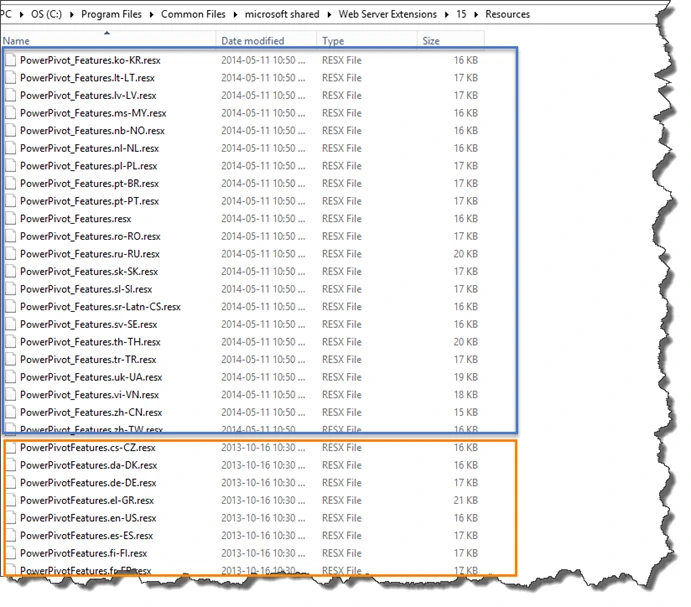Go to microsoft shared breadcrumb

(x=282, y=15)
